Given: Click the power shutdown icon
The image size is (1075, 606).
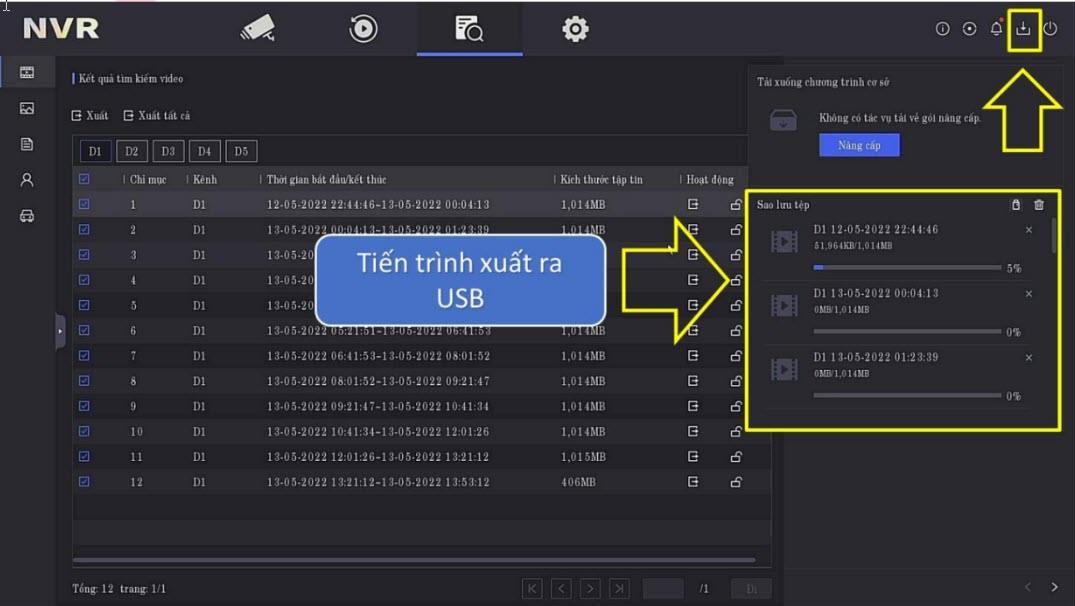Looking at the screenshot, I should coord(1050,29).
